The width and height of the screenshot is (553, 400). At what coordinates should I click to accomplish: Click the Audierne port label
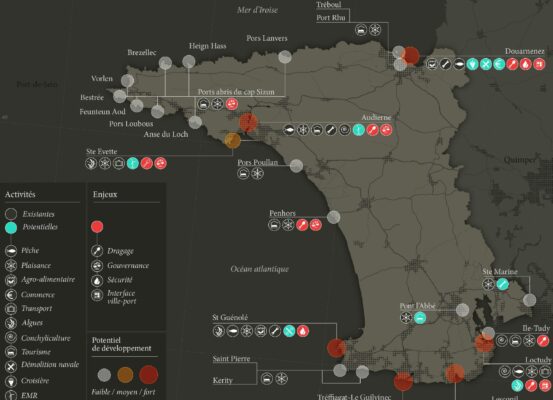(376, 117)
